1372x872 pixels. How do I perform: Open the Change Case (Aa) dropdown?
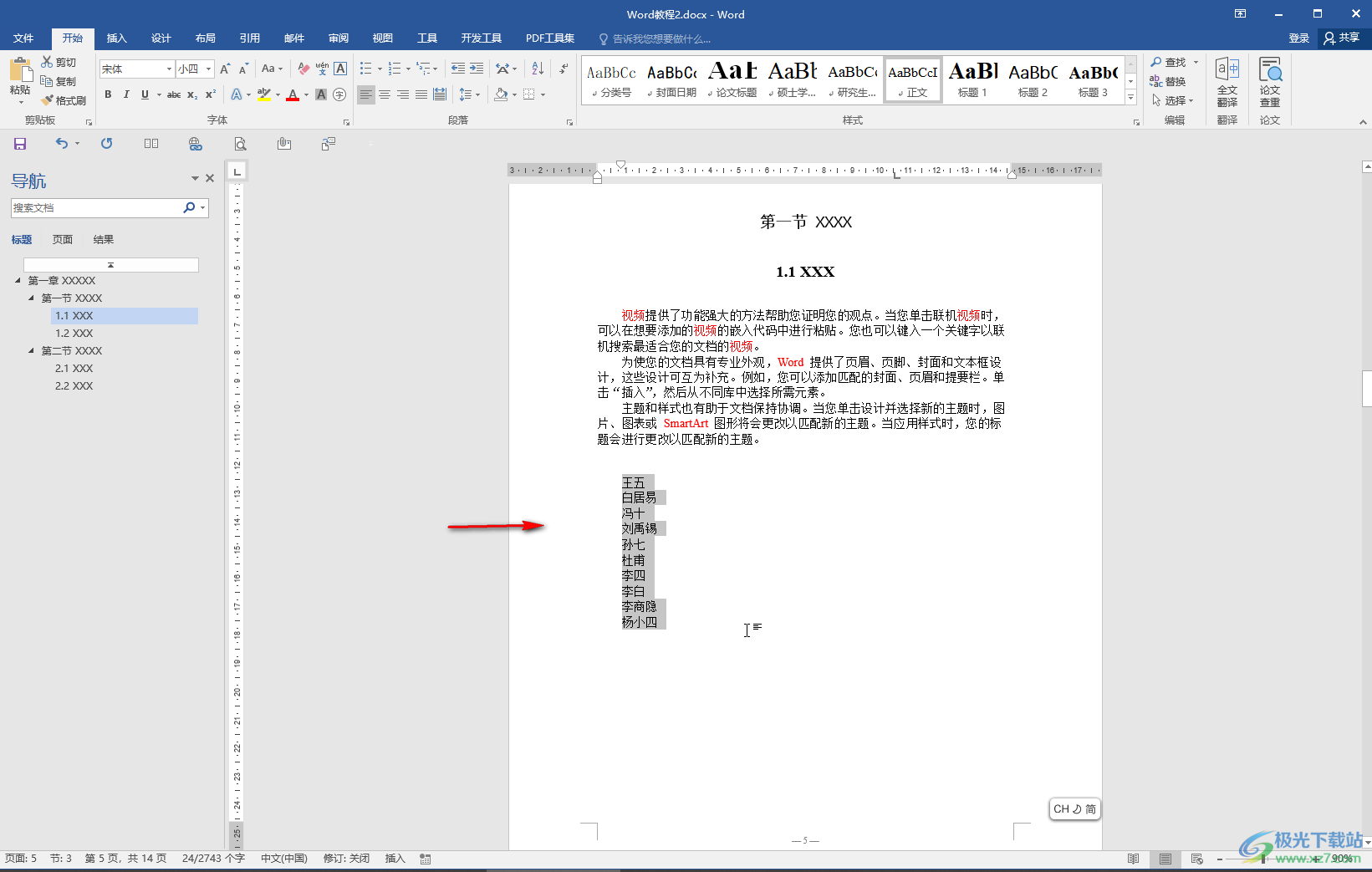272,69
